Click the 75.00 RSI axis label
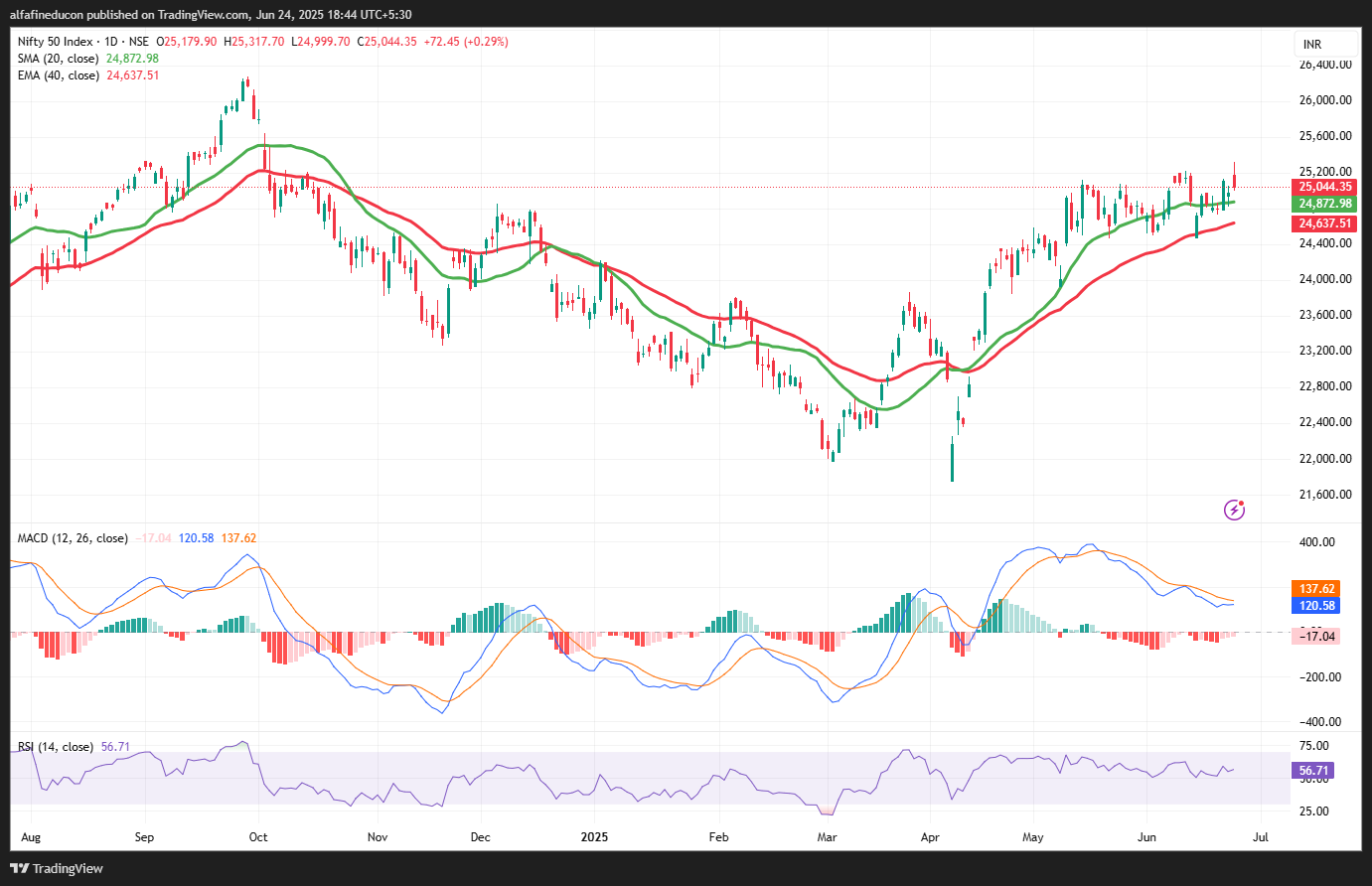The height and width of the screenshot is (886, 1372). [x=1313, y=746]
